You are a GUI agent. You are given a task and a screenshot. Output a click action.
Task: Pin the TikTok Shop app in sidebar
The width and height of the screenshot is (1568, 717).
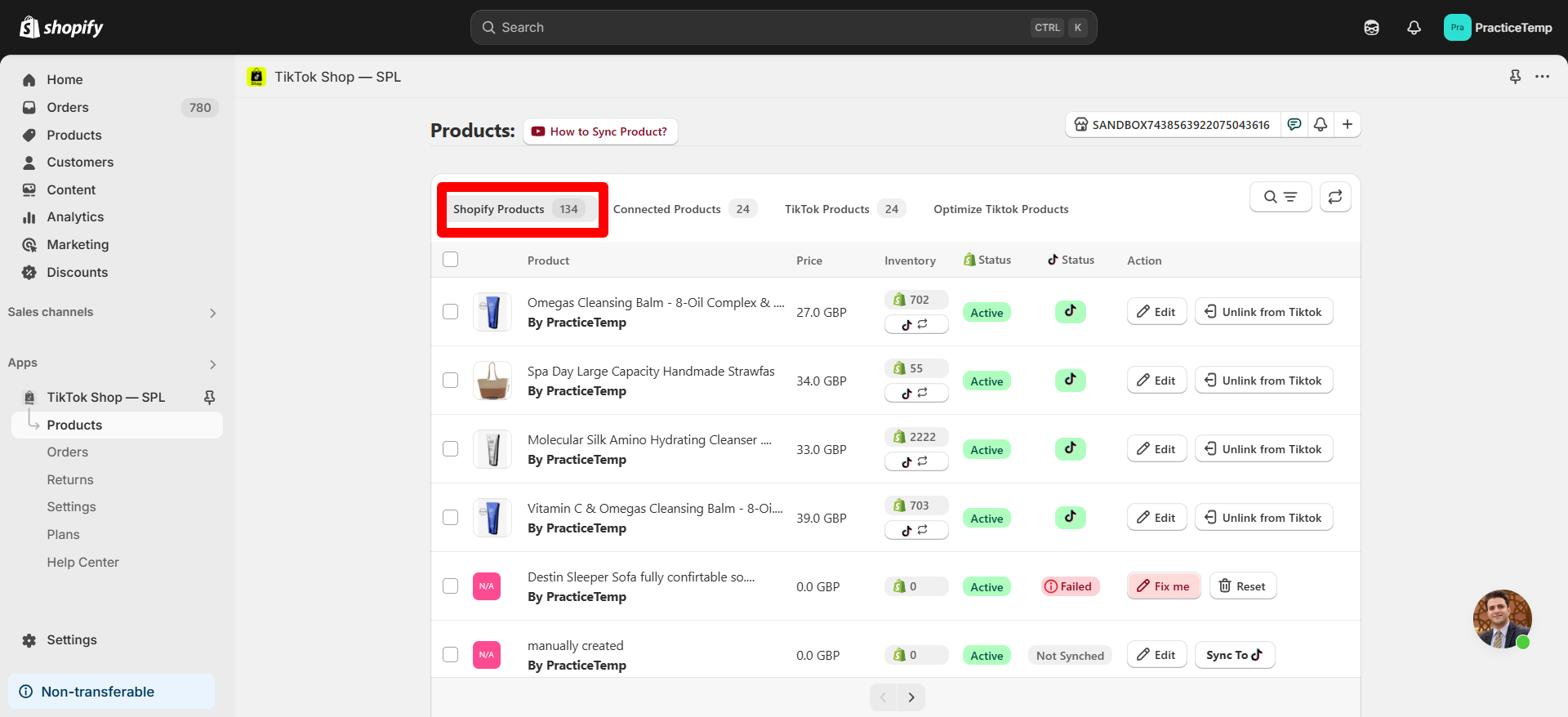coord(209,397)
